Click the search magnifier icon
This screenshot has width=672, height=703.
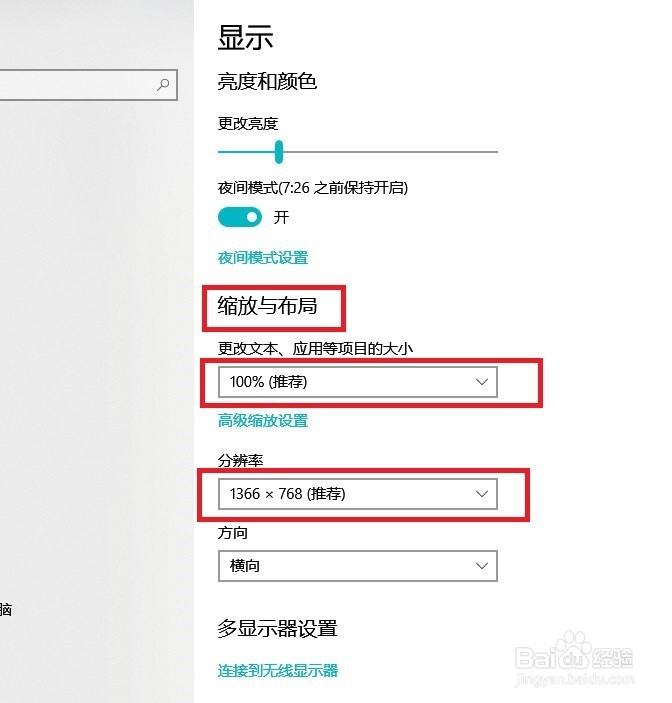(x=164, y=86)
